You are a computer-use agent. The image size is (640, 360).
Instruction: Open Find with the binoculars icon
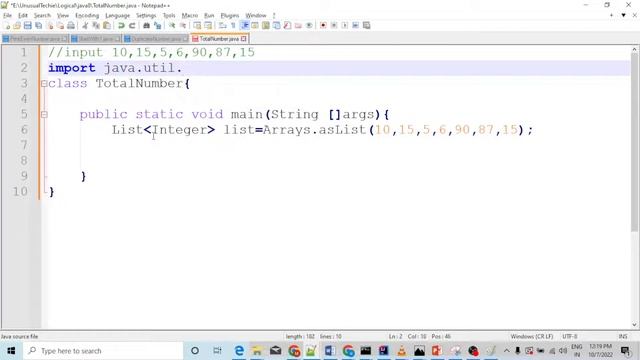click(146, 25)
